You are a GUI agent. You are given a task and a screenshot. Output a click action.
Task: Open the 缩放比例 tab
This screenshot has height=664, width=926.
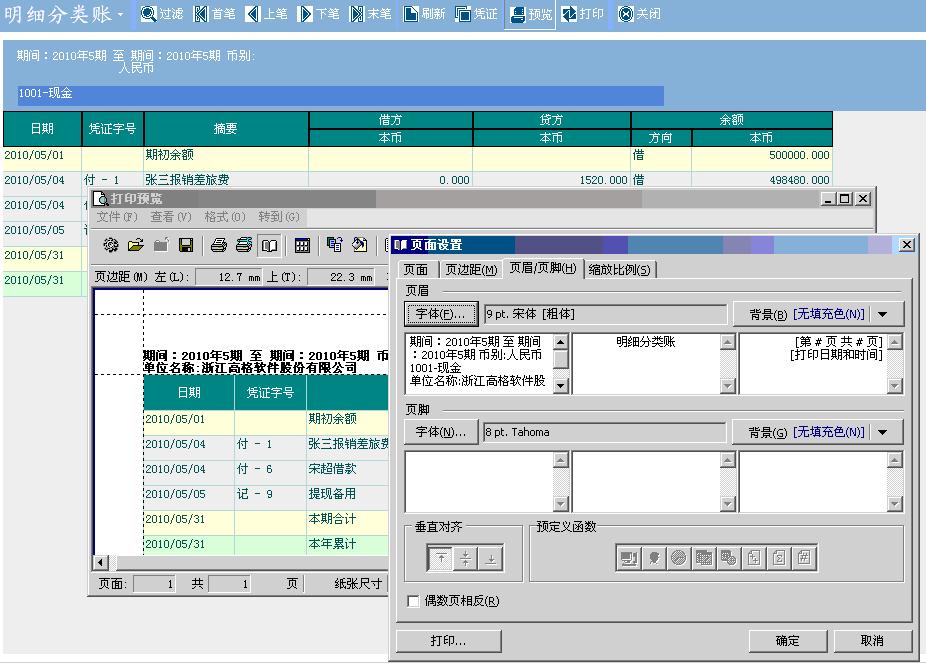[620, 269]
